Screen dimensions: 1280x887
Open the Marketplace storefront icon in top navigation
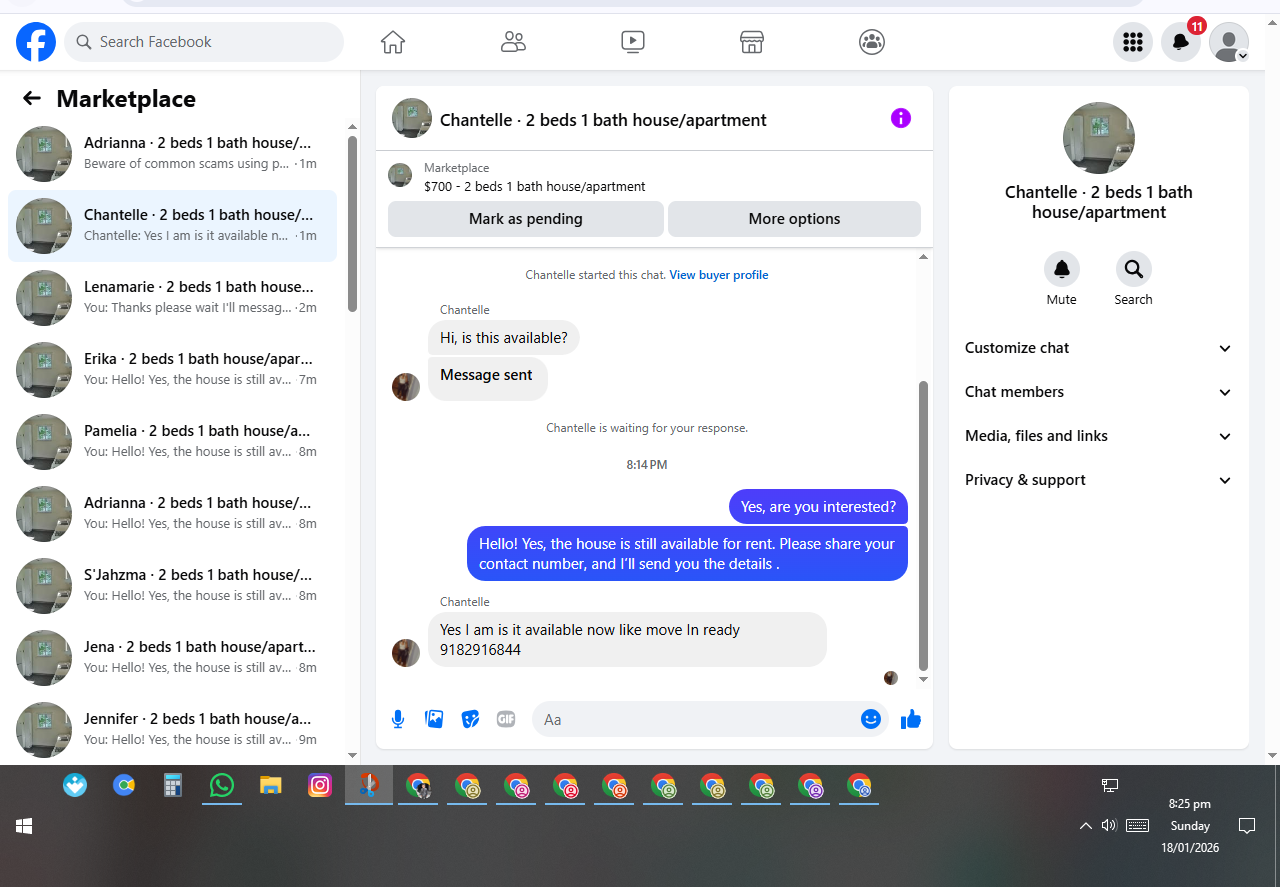tap(752, 42)
